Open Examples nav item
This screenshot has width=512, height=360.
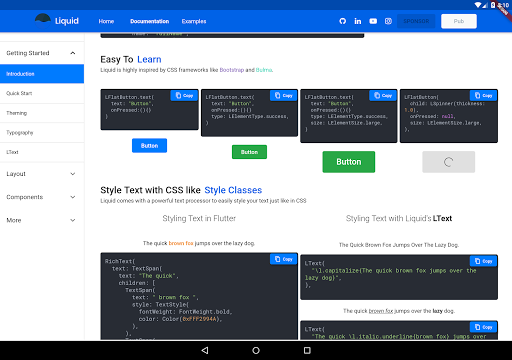tap(194, 21)
